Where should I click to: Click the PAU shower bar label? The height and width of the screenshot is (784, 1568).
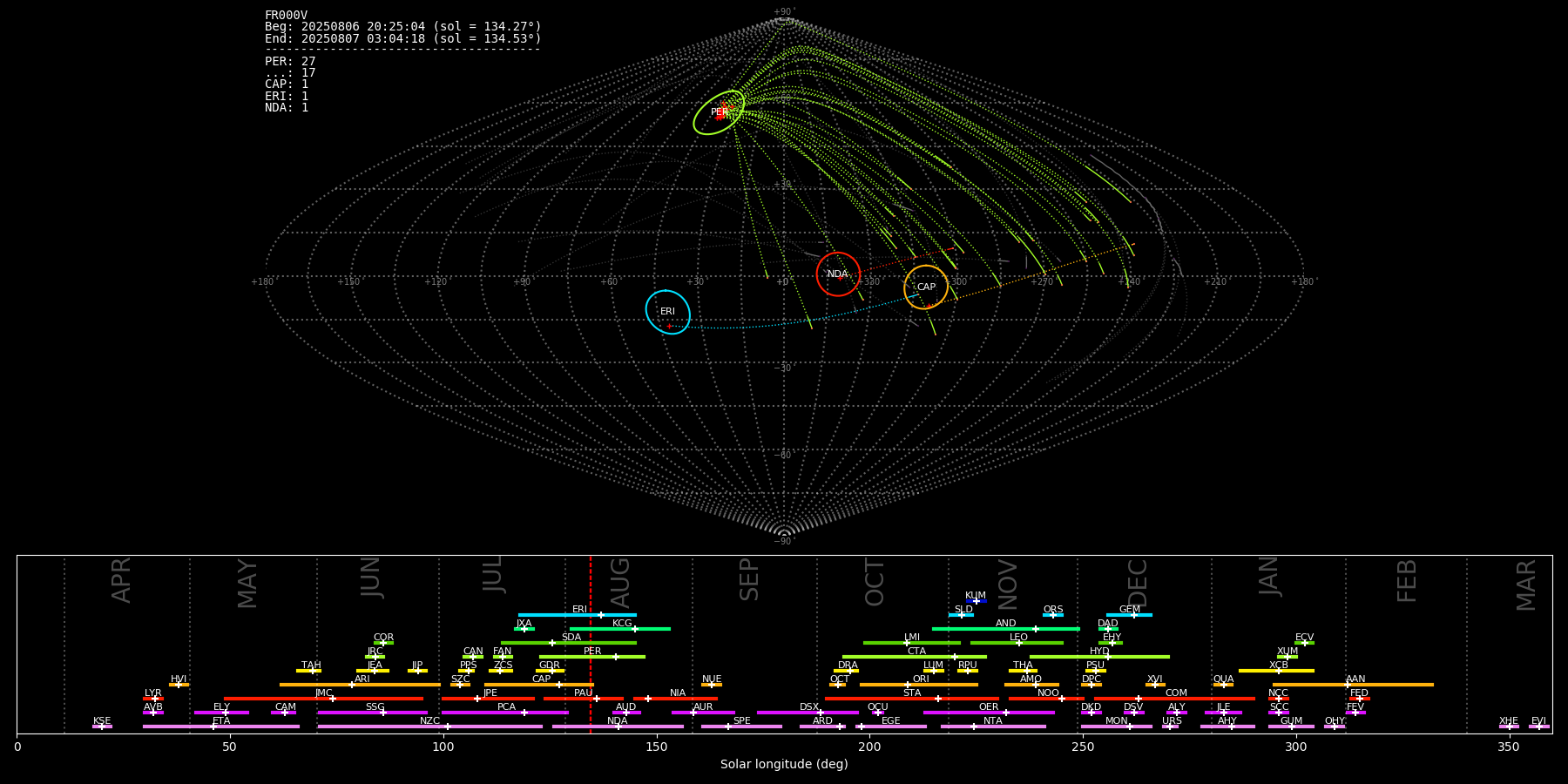[x=584, y=693]
